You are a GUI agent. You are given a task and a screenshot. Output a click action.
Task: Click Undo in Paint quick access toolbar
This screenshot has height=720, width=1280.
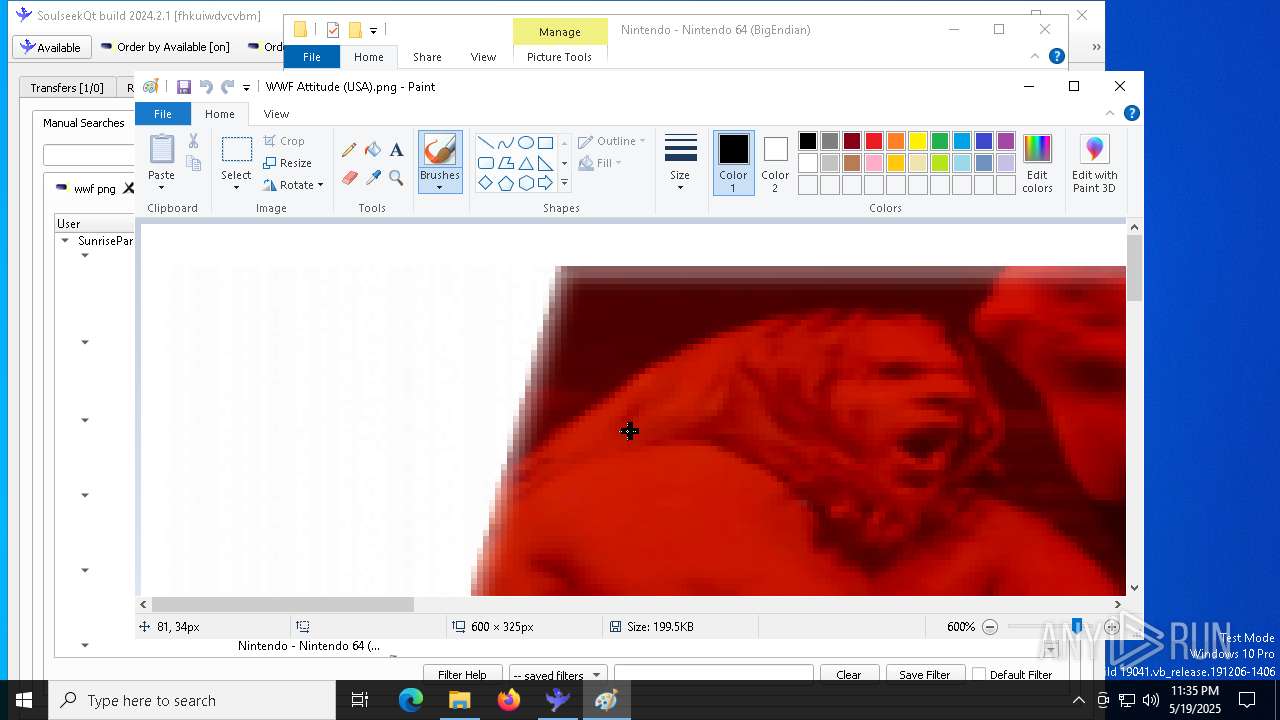coord(206,87)
